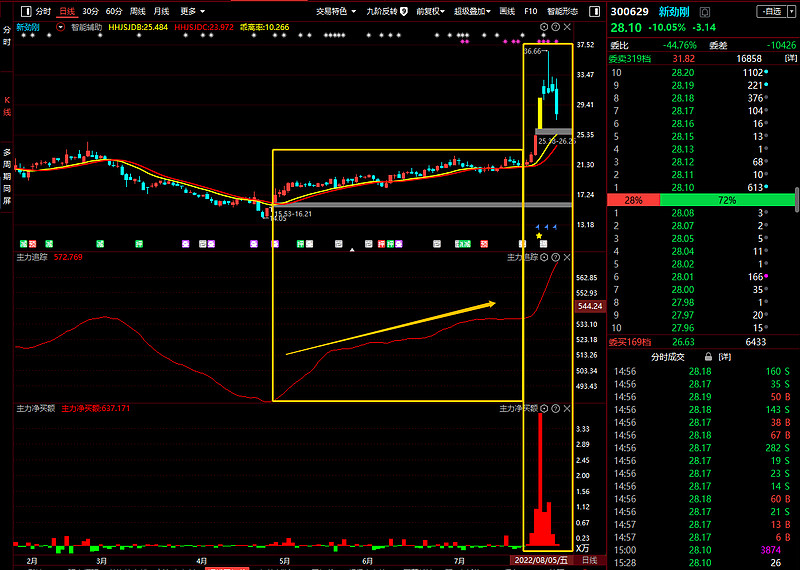Click the red 28% buy-sell ratio bar
The image size is (800, 570).
[x=633, y=200]
